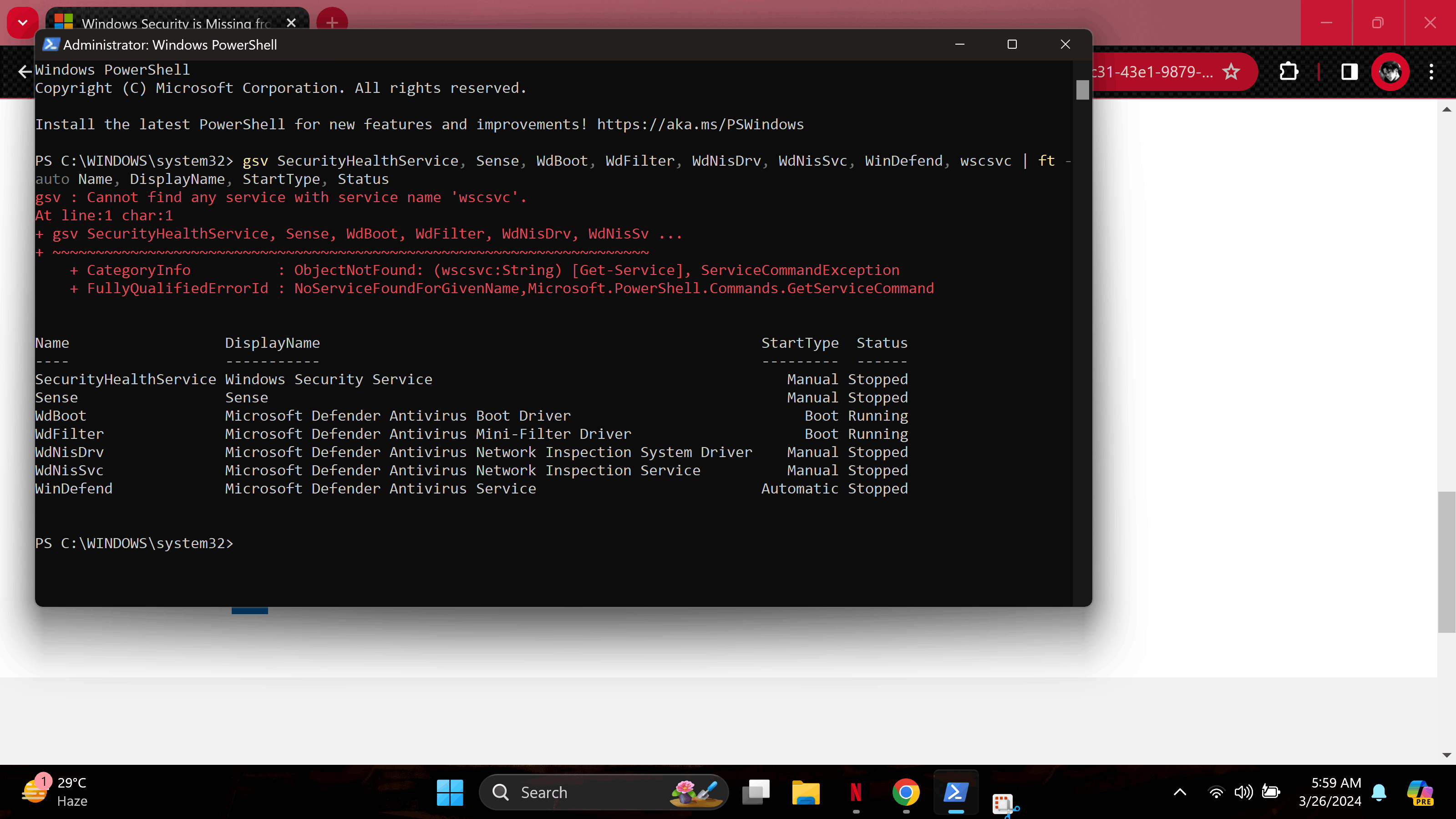Screen dimensions: 1456x819
Task: Open the browser profile avatar
Action: click(x=1390, y=72)
